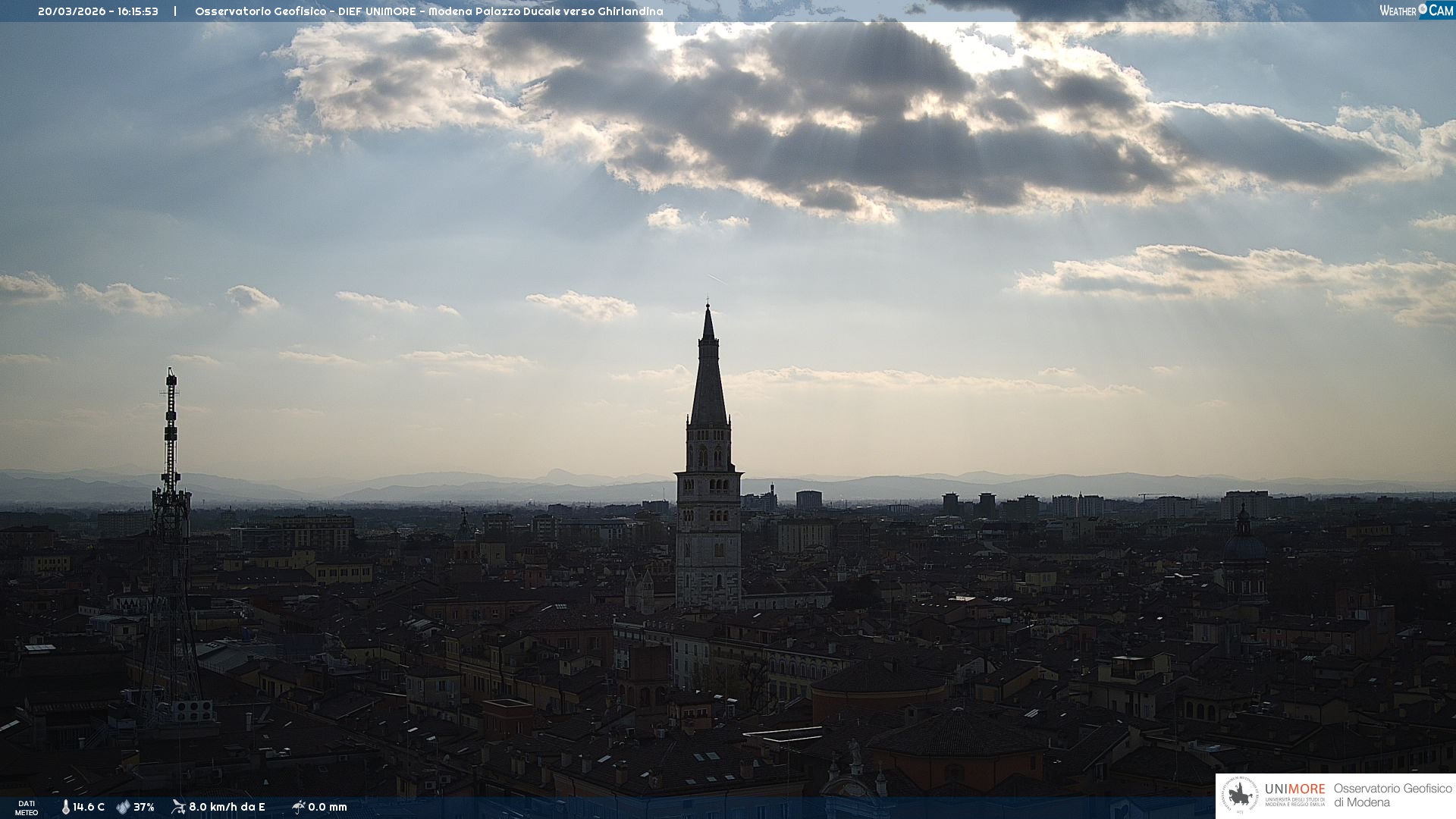Click the wind anemometer icon

178,807
